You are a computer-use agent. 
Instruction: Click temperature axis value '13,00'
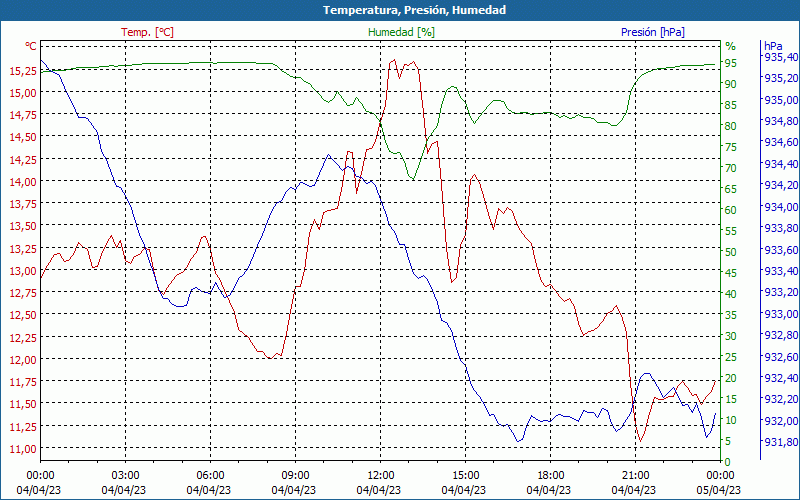[23, 270]
